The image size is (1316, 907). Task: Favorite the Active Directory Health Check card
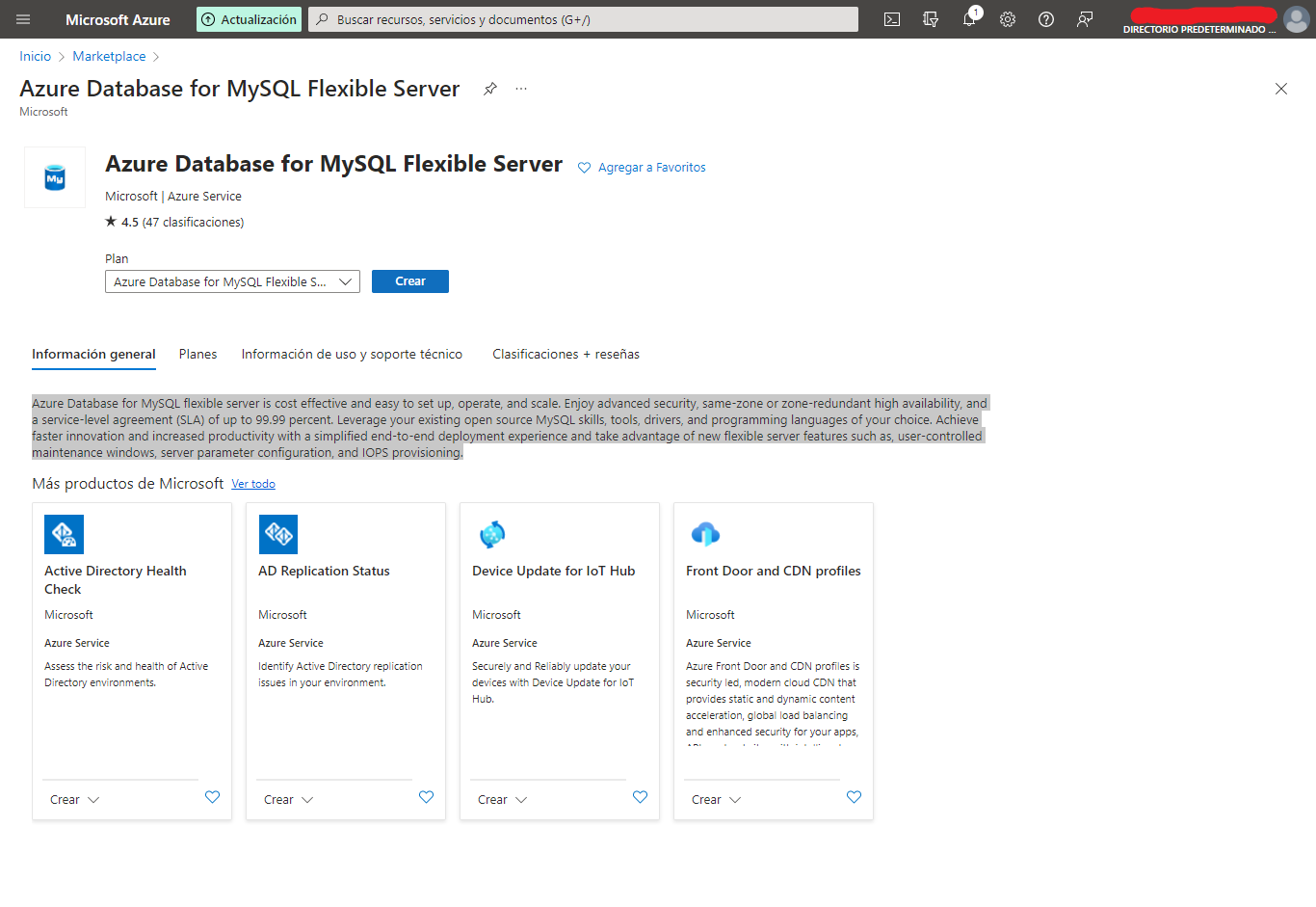[x=213, y=797]
